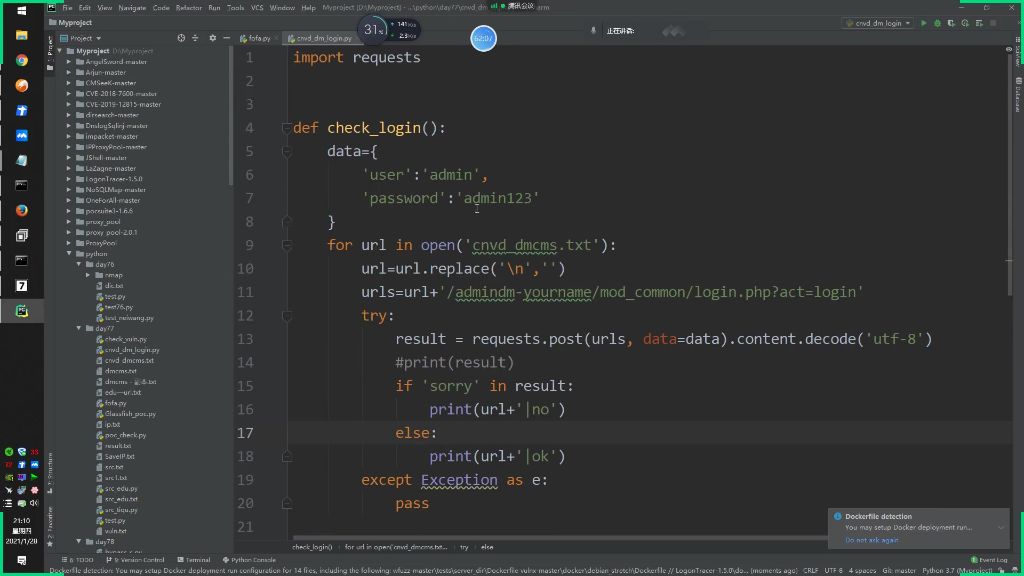Open Project panel settings gear
Image resolution: width=1024 pixels, height=576 pixels.
(212, 38)
